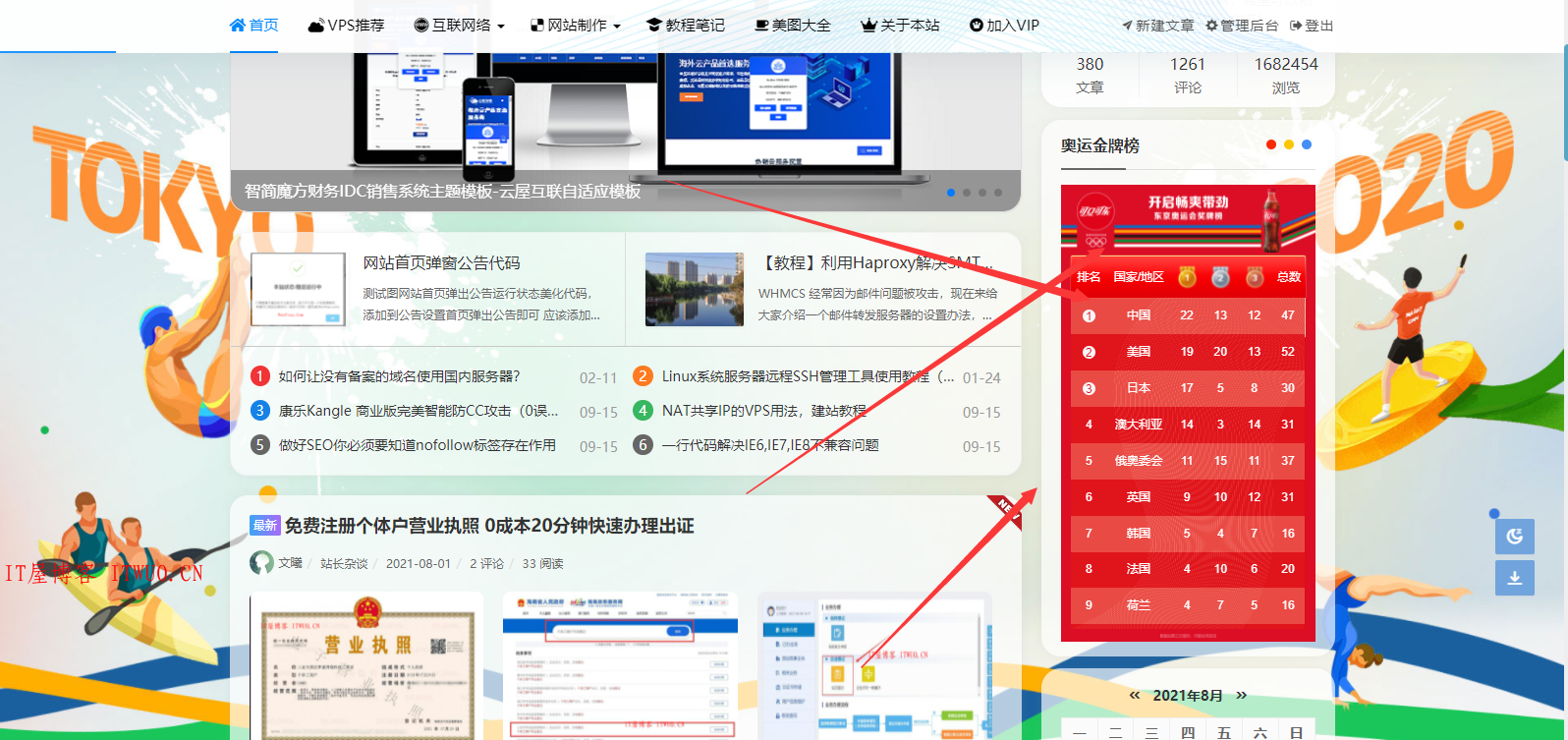Viewport: 1568px width, 740px height.
Task: Open 美图大全 menu item
Action: tap(792, 26)
